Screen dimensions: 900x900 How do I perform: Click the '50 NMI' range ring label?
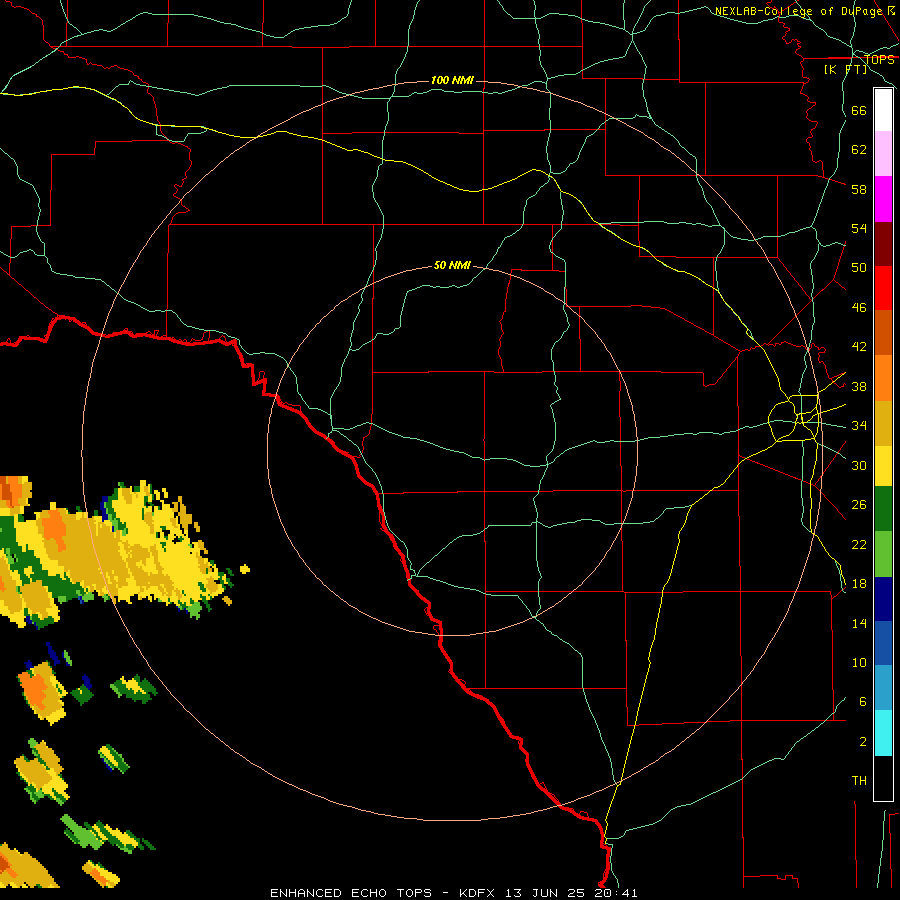pos(452,265)
